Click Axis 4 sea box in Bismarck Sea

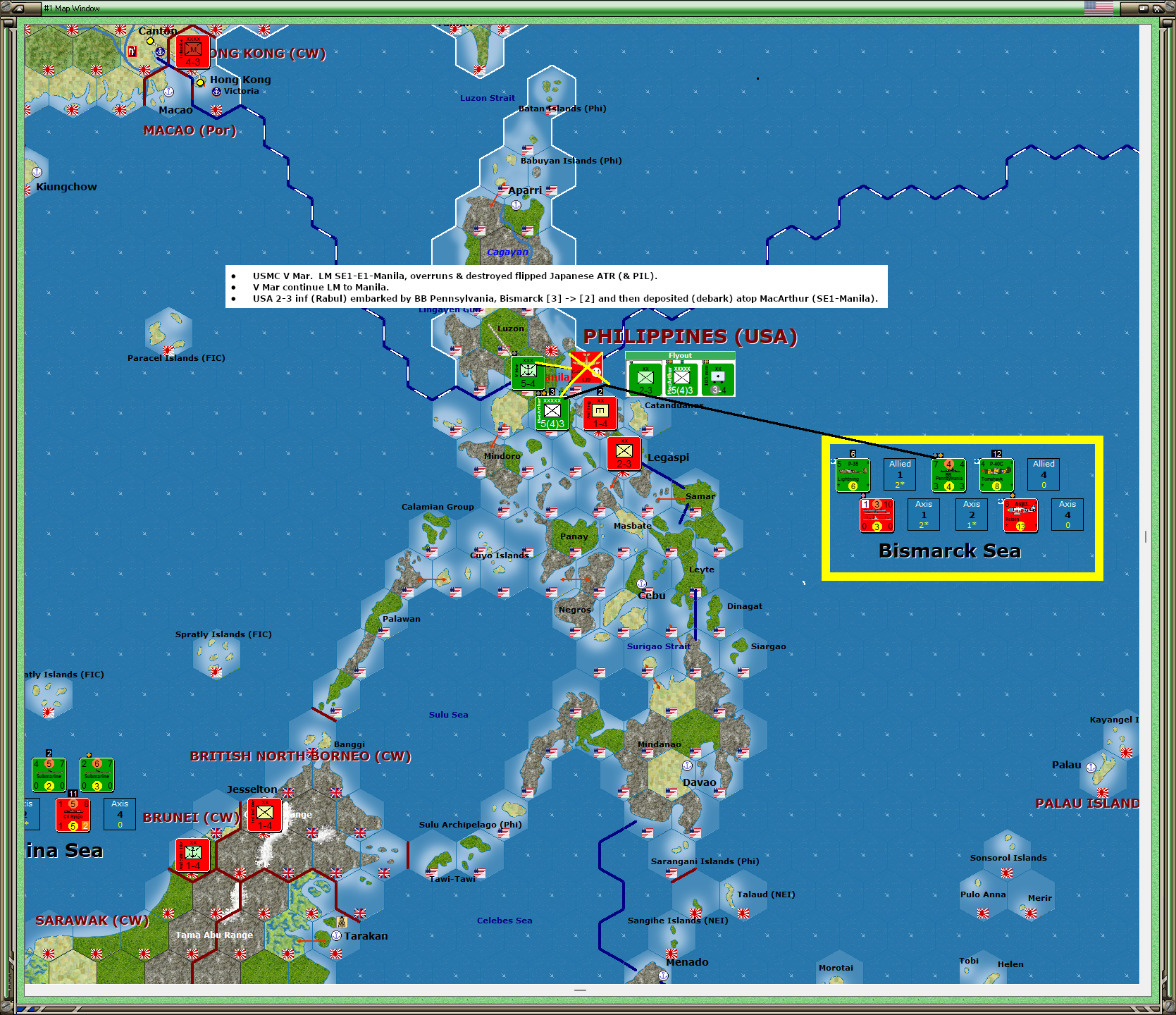[x=1067, y=515]
